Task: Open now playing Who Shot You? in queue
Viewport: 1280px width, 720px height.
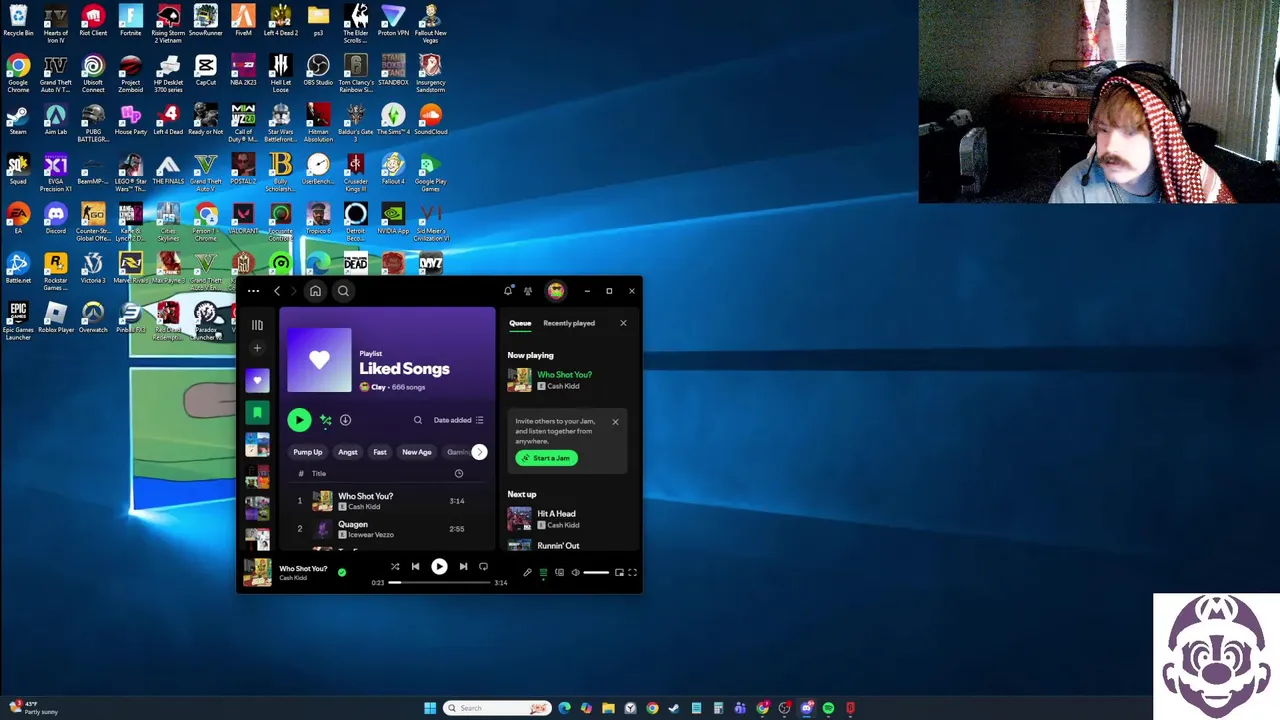Action: pos(568,380)
